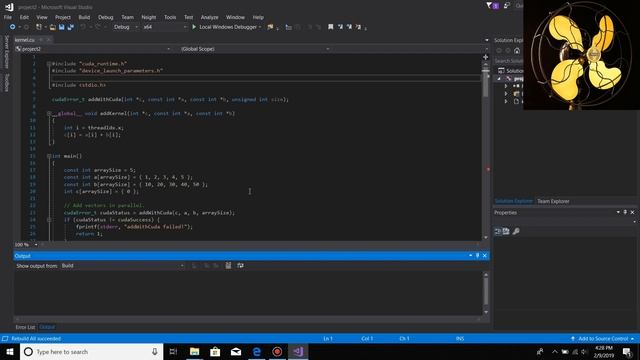
Task: Click the Visual Studio taskbar icon
Action: coord(298,352)
